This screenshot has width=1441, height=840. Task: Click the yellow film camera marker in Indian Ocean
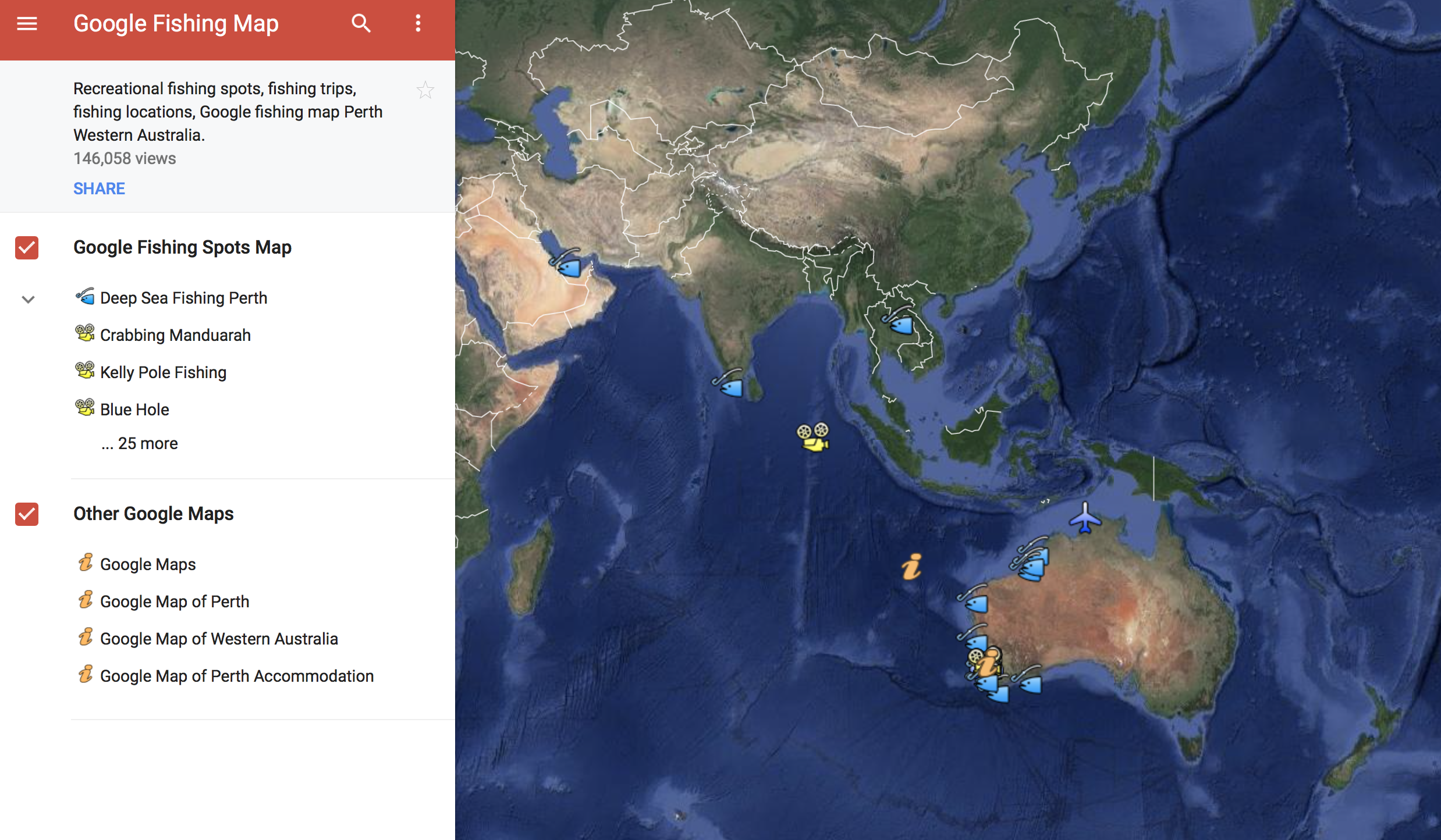point(813,437)
